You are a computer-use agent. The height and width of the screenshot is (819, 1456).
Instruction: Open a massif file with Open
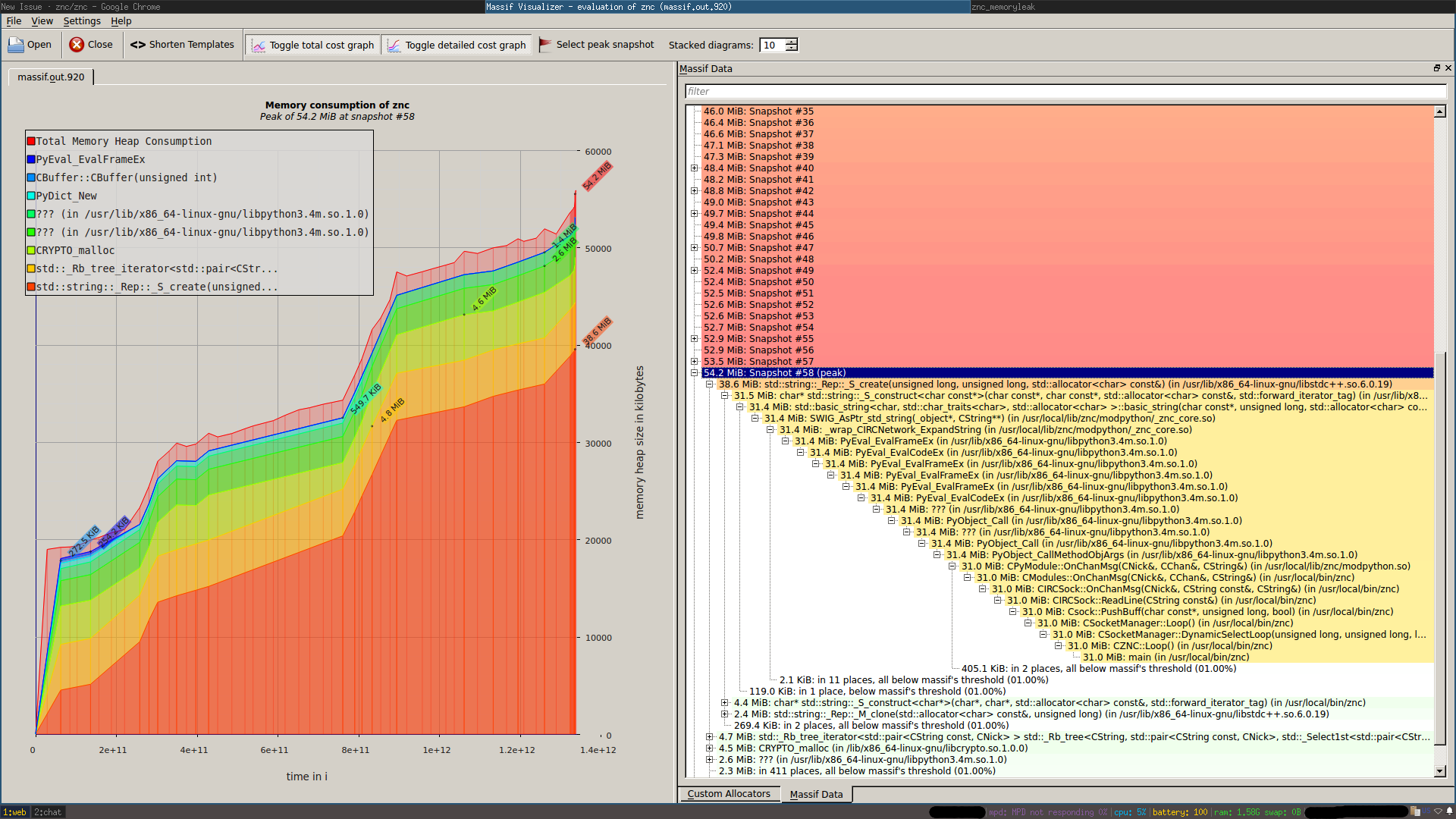click(30, 45)
